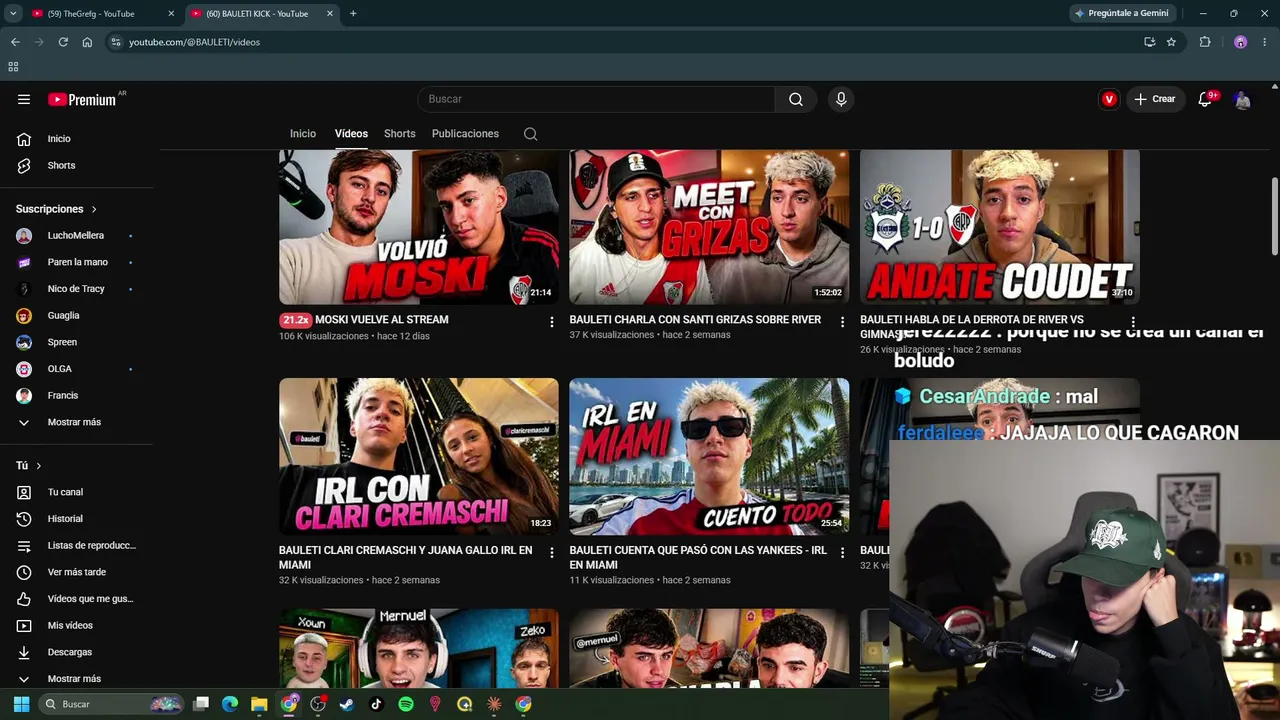Open Microsoft Edge from the taskbar
The height and width of the screenshot is (720, 1280).
click(x=230, y=704)
